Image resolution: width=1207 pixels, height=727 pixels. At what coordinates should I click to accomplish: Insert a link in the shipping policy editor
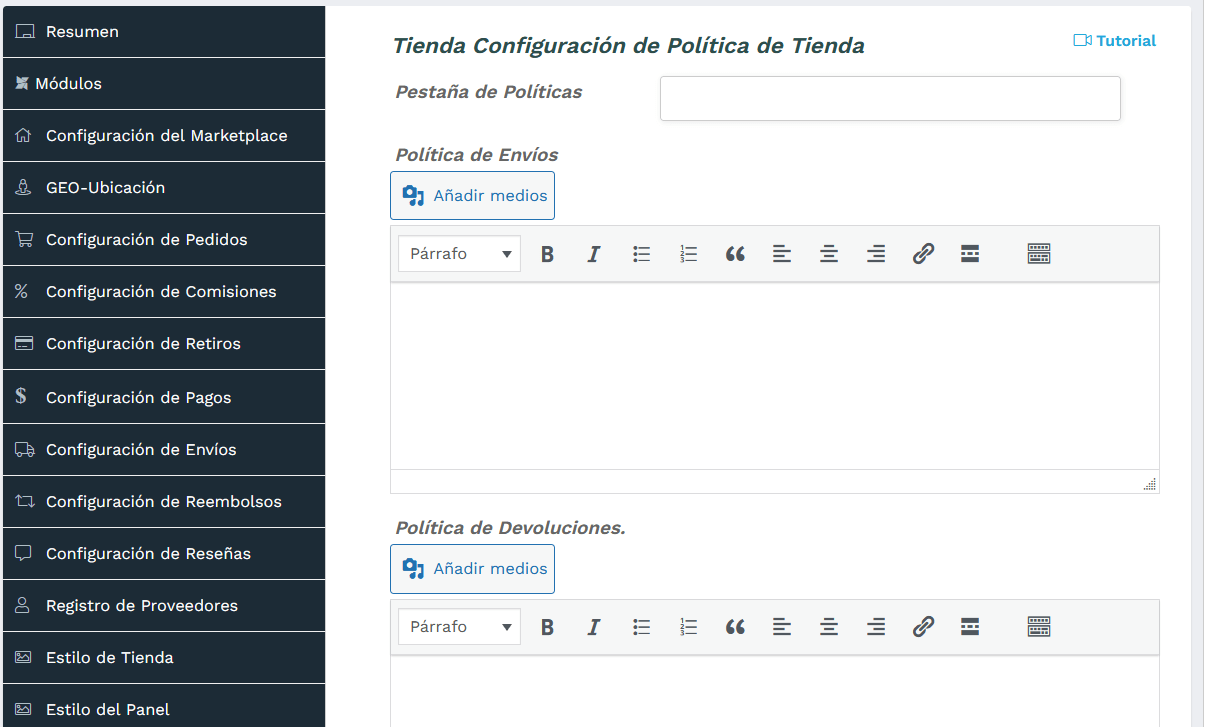(x=923, y=253)
